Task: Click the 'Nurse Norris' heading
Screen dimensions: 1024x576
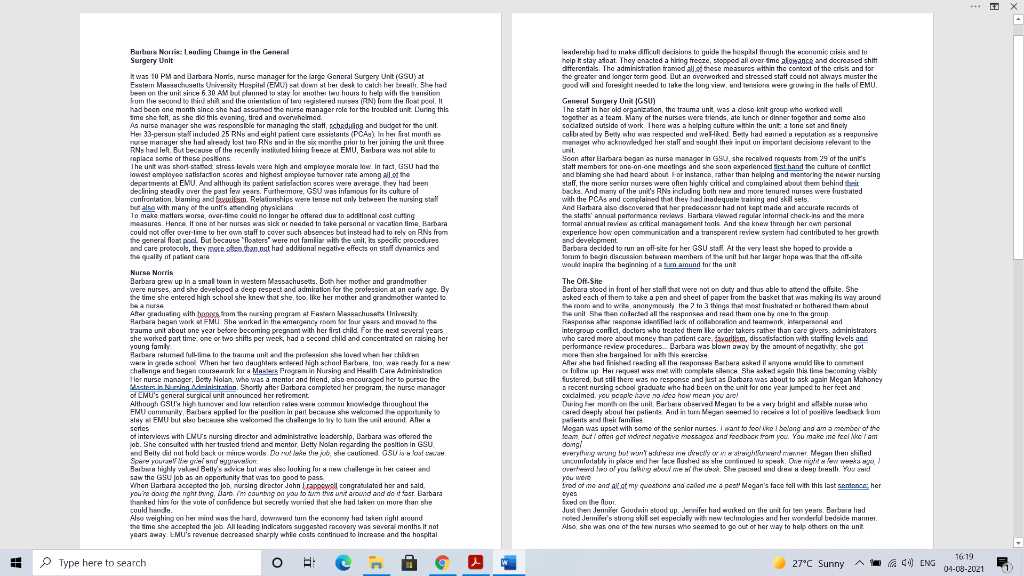Action: pyautogui.click(x=152, y=273)
